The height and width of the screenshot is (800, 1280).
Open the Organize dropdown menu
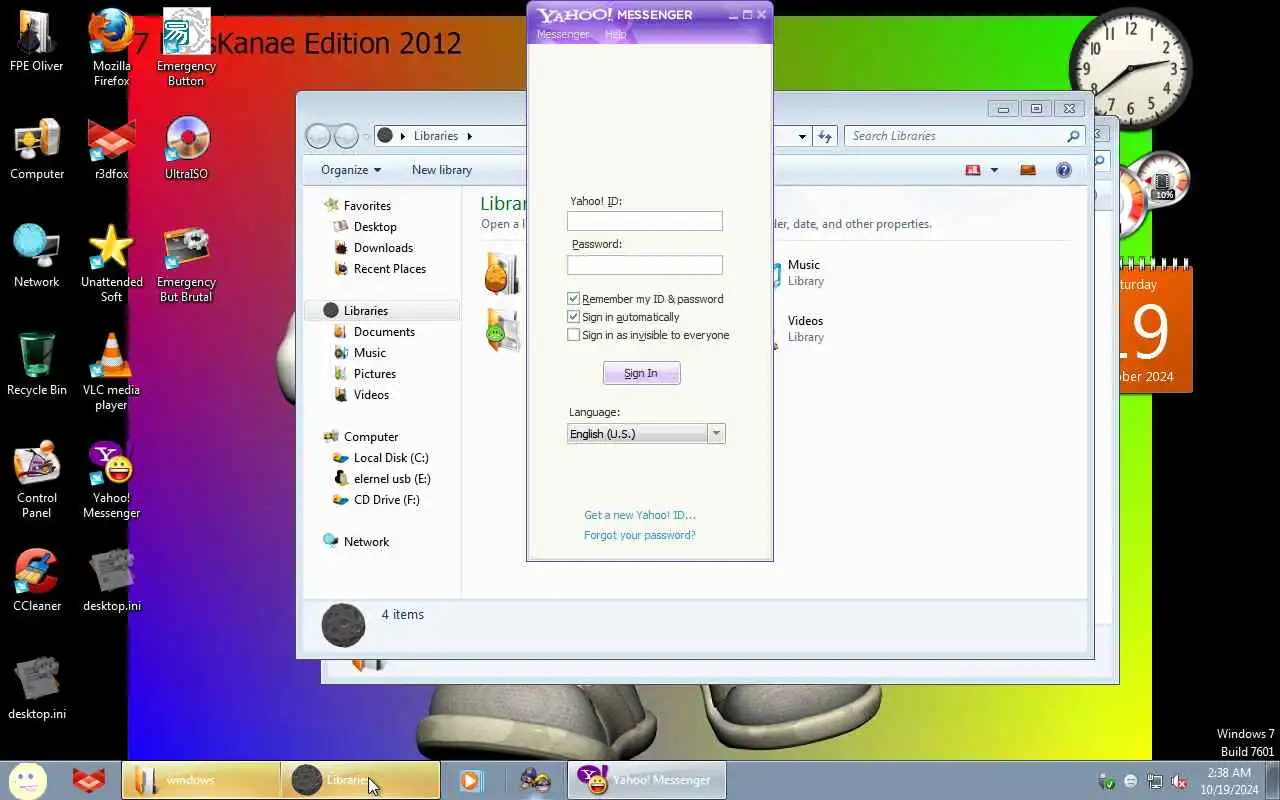(x=350, y=170)
